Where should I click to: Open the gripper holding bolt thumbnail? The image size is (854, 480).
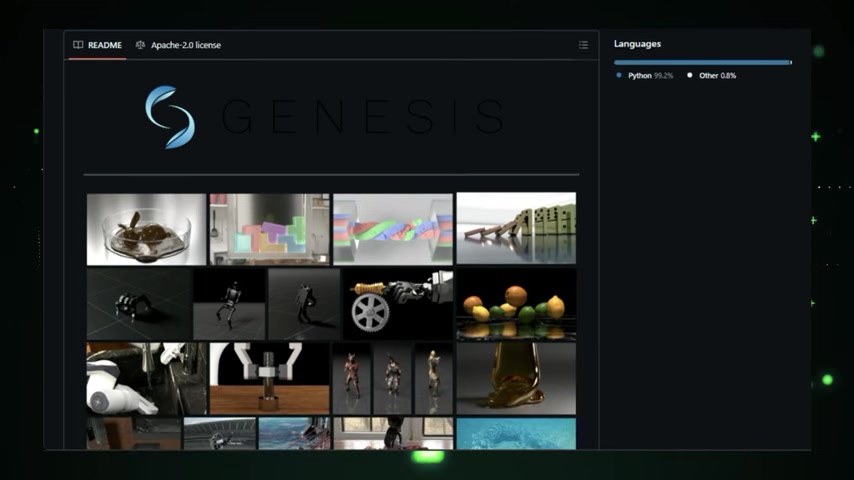(x=270, y=379)
